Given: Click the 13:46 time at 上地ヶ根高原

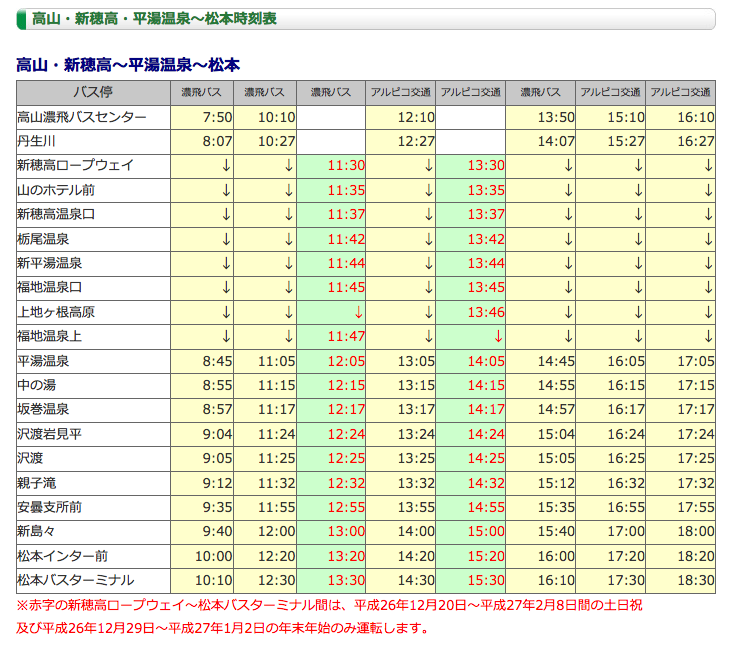Looking at the screenshot, I should pos(486,312).
